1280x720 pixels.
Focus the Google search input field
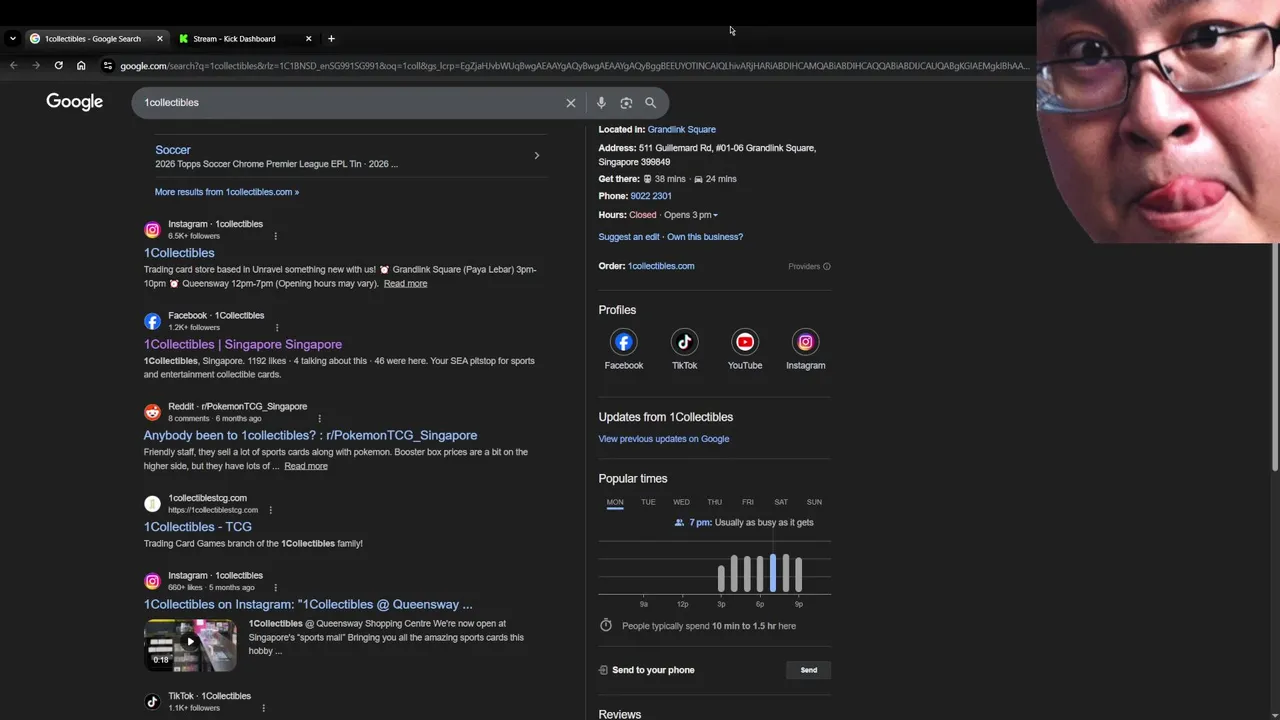point(350,103)
